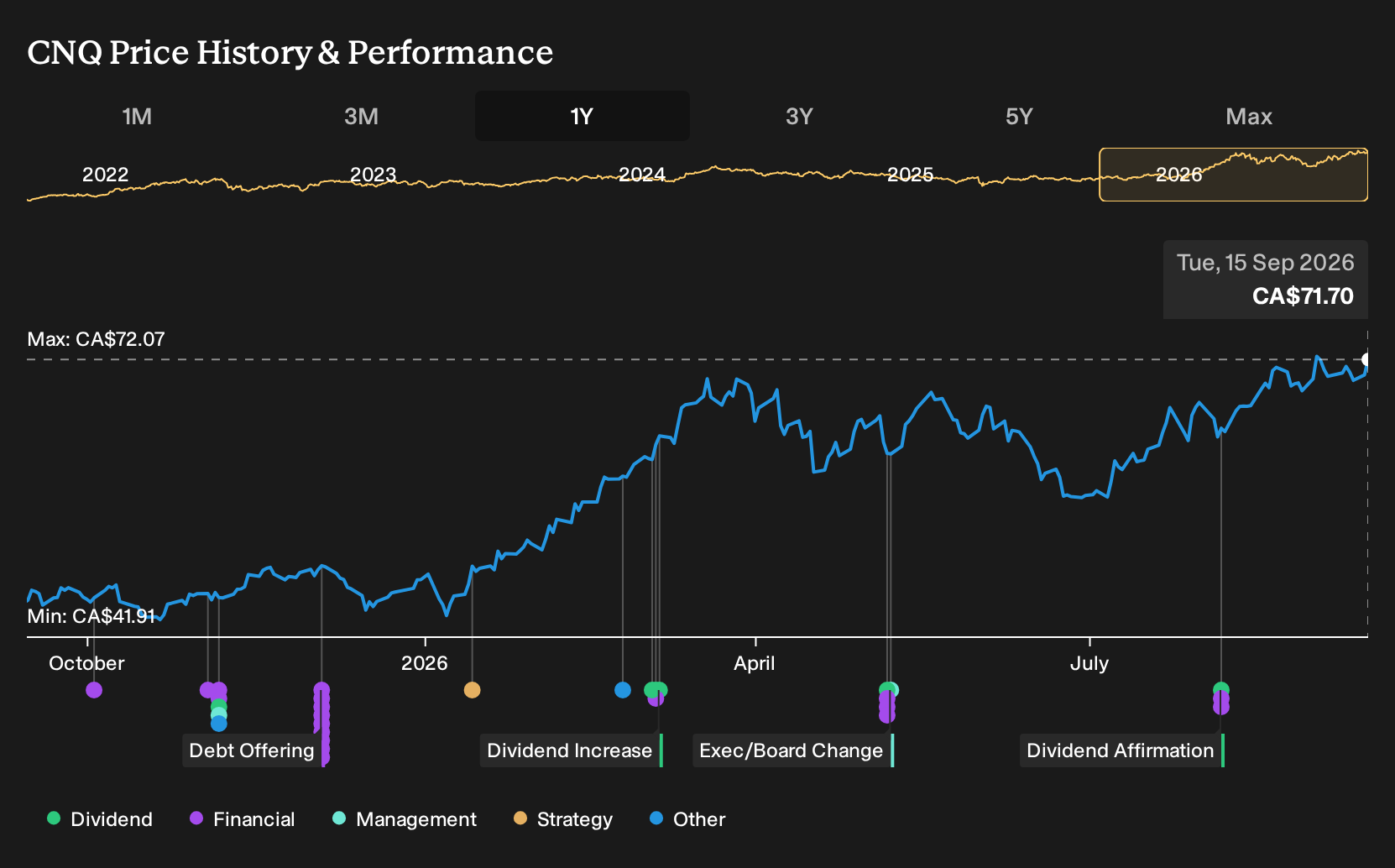This screenshot has height=868, width=1395.
Task: Click the orange Strategy event dot after 2026
Action: [x=473, y=690]
